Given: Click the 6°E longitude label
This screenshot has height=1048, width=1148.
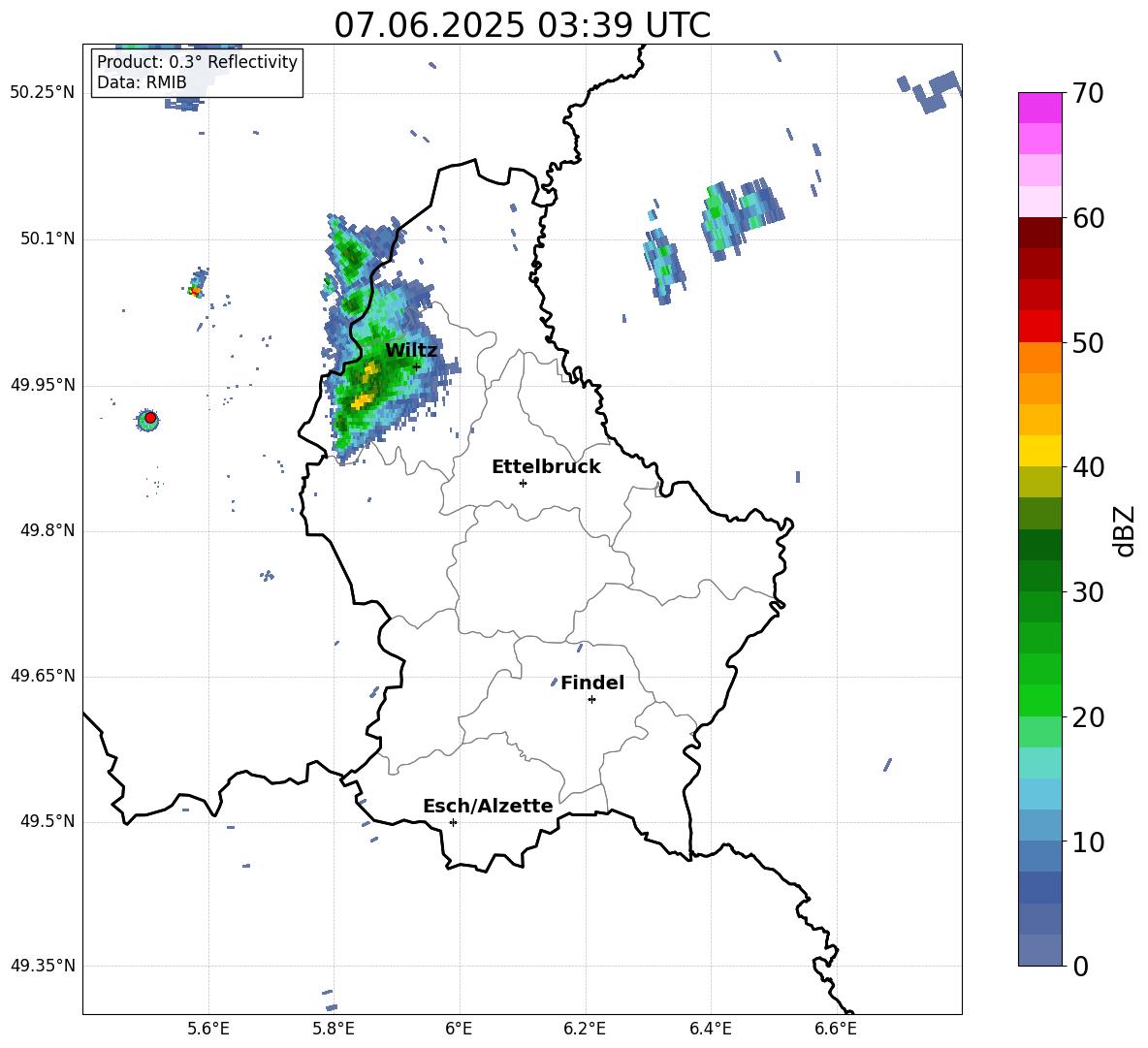Looking at the screenshot, I should pos(459,1029).
